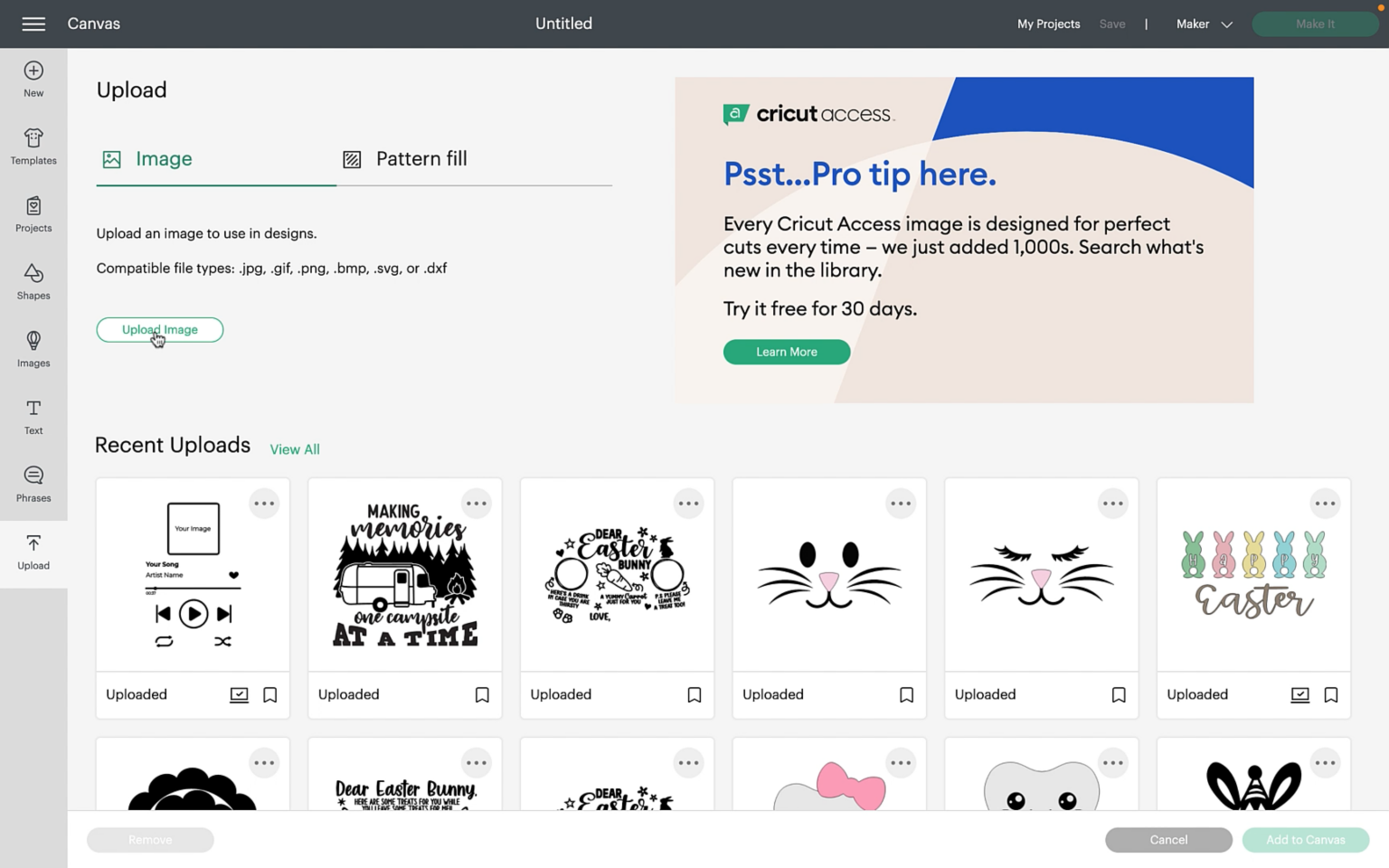Viewport: 1389px width, 868px height.
Task: Click the Make It button
Action: tap(1315, 24)
